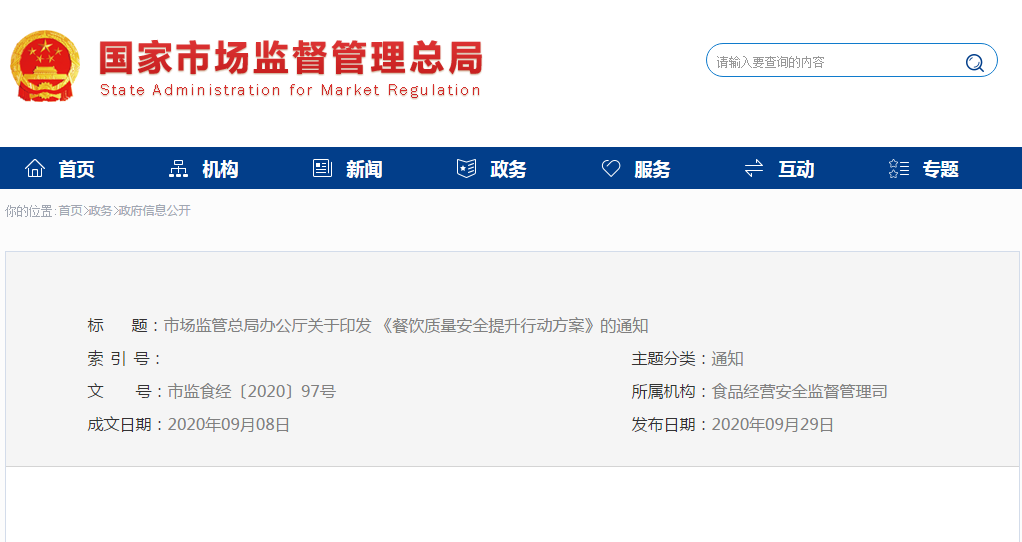
Task: Open the 机构 navigation menu
Action: point(220,169)
